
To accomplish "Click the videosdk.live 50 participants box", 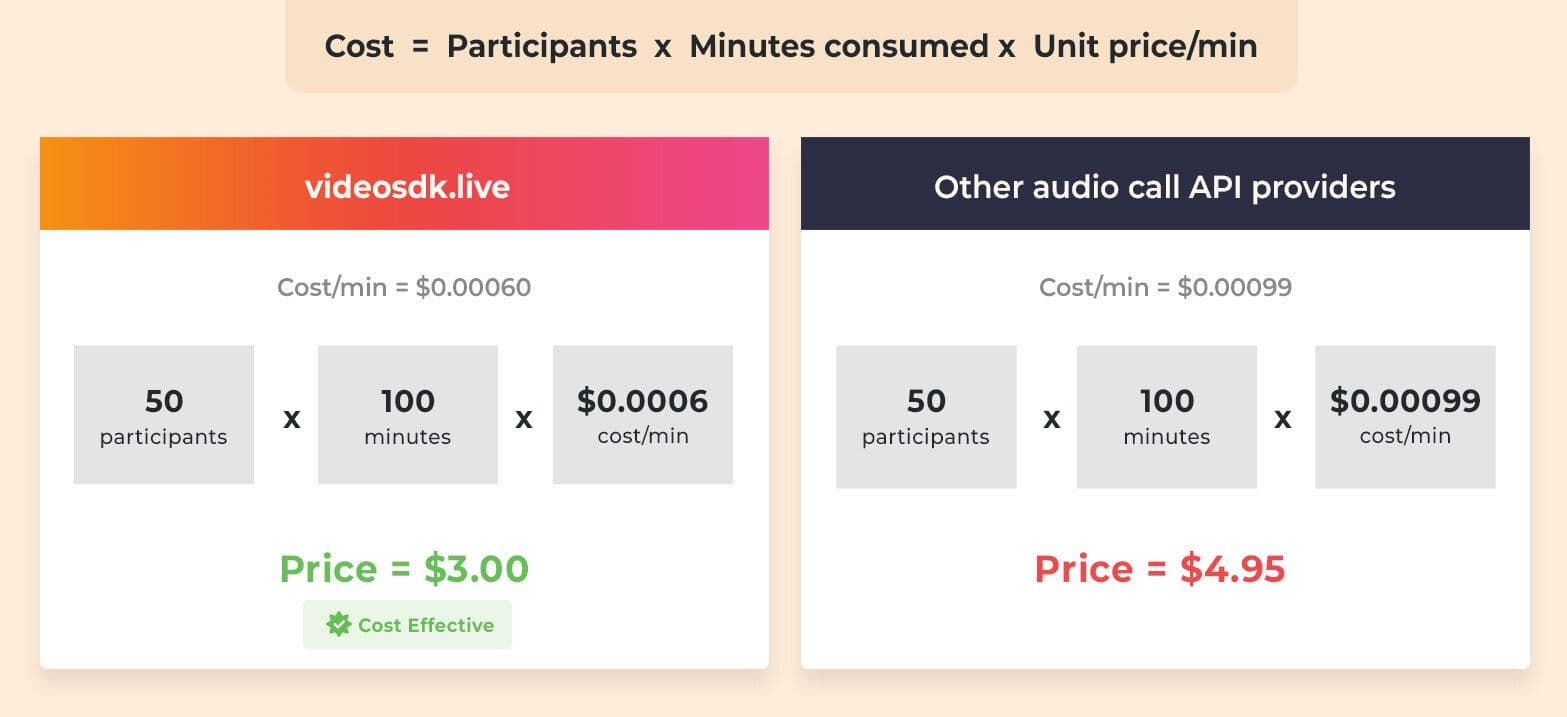I will pos(164,415).
